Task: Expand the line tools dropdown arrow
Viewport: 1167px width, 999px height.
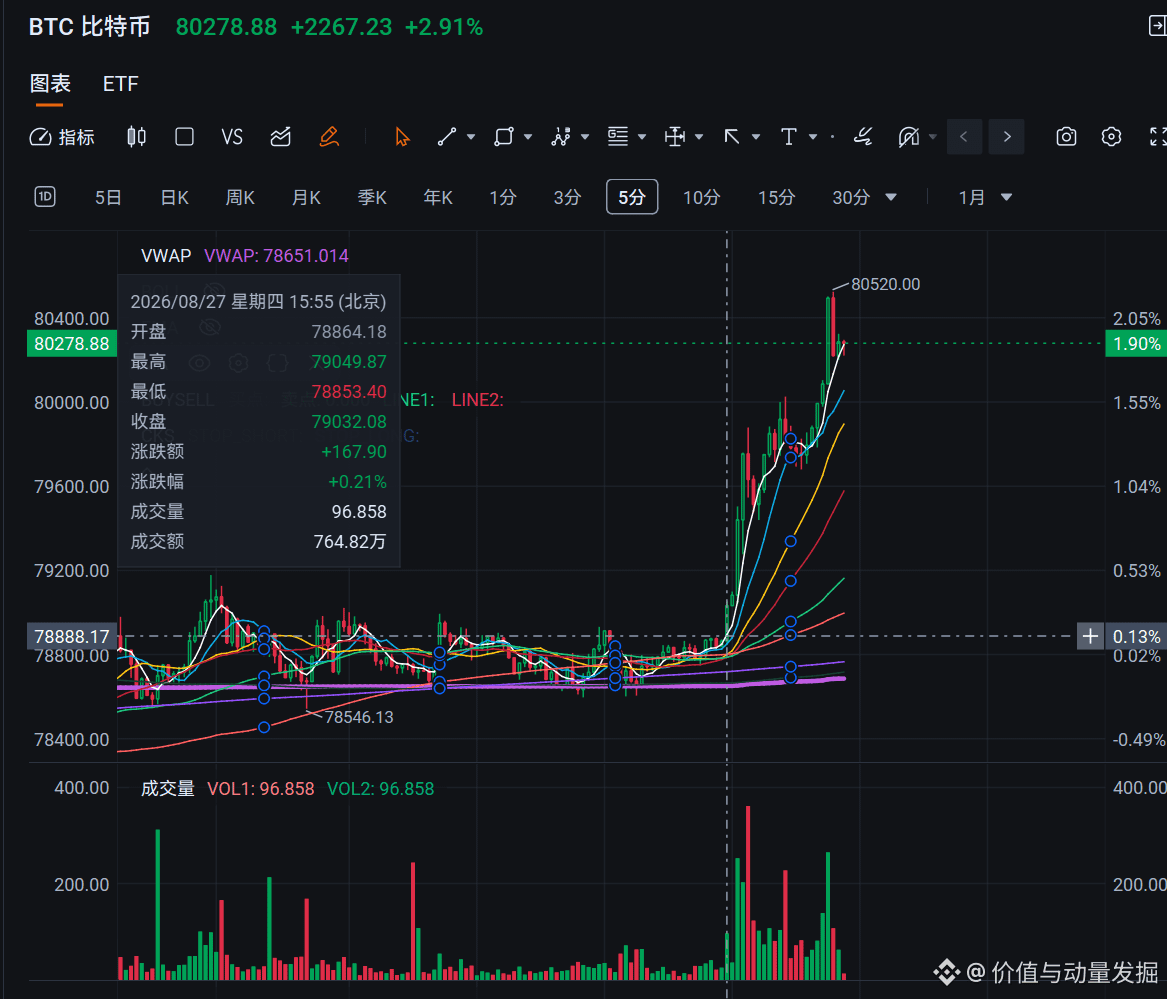Action: tap(470, 137)
